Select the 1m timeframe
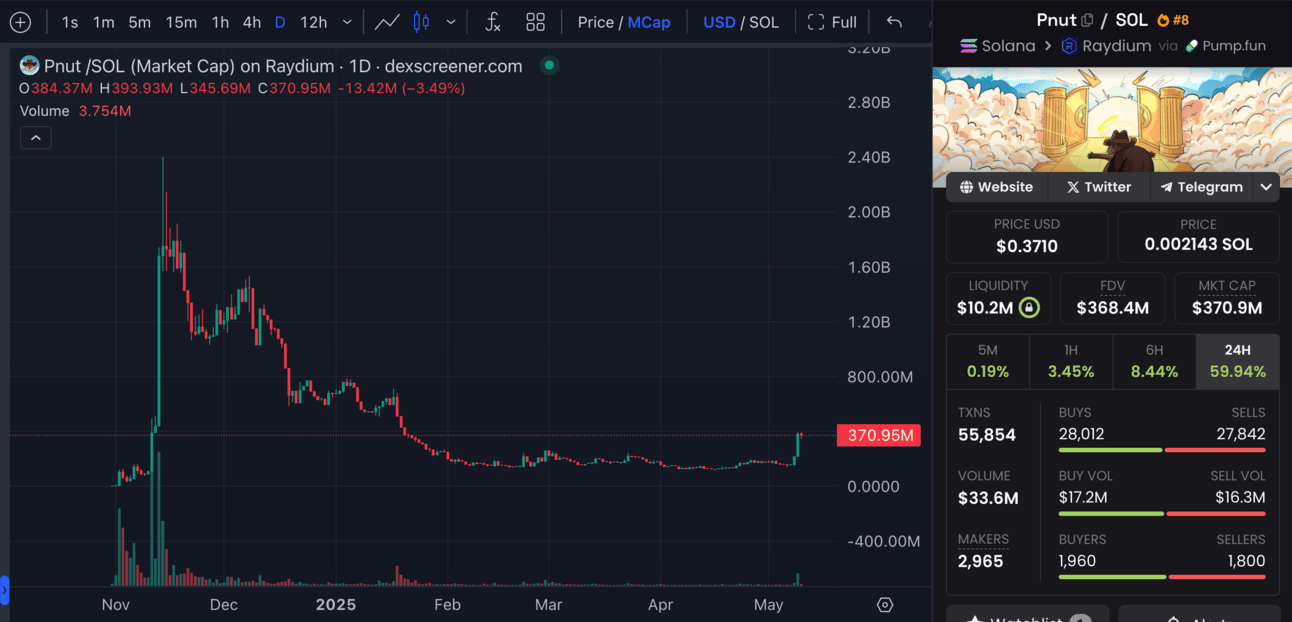Screen dimensions: 1292x622 coord(103,22)
